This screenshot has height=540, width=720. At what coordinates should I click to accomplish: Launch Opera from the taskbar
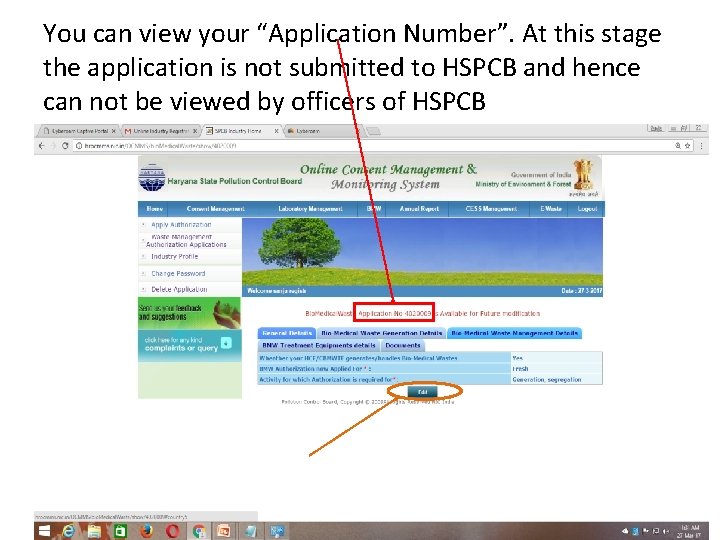[x=173, y=531]
